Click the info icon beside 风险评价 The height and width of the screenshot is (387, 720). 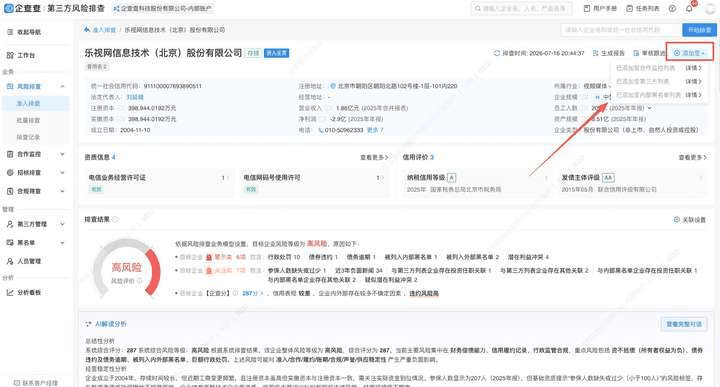point(139,280)
